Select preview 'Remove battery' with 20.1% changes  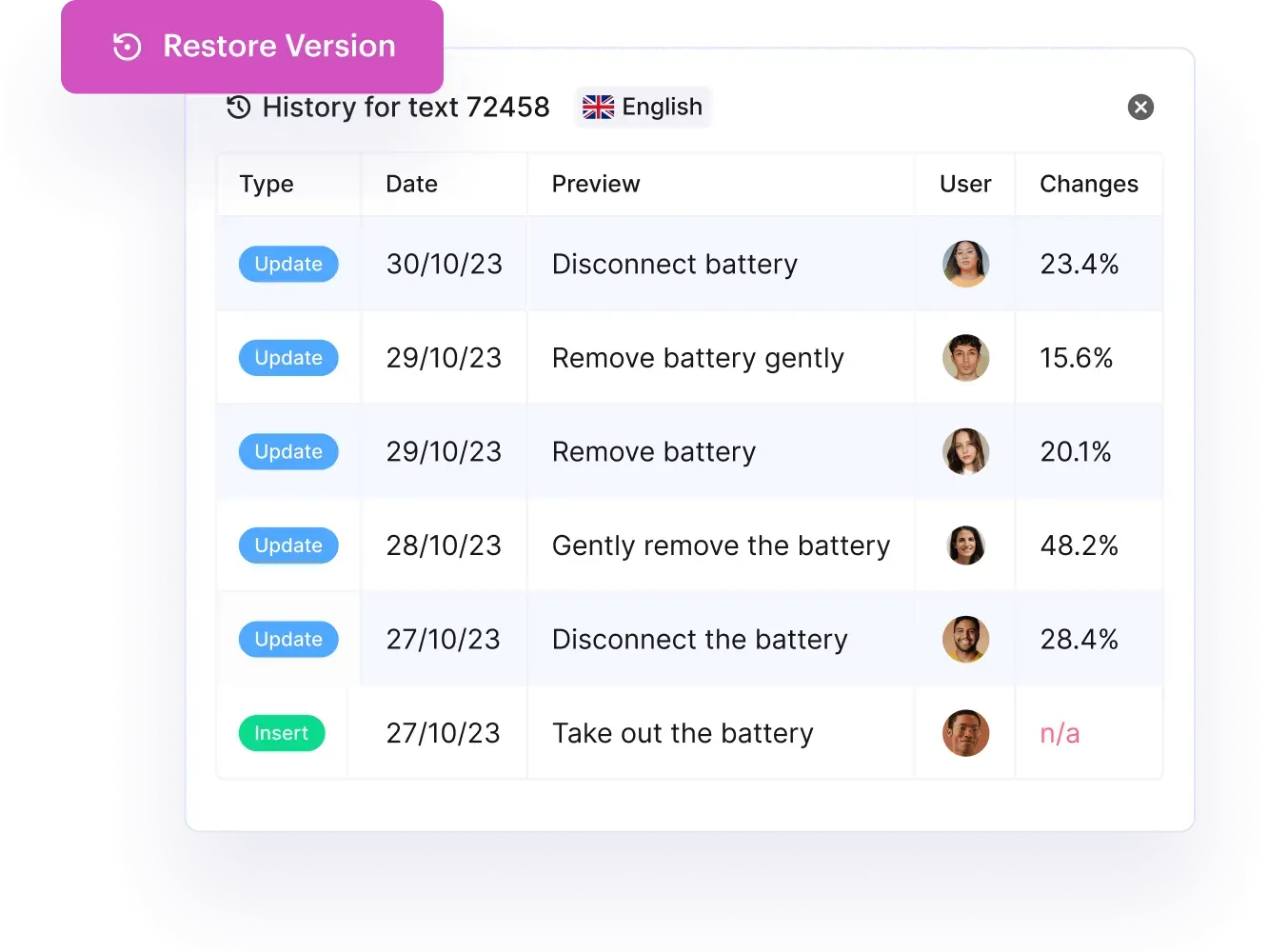[654, 451]
